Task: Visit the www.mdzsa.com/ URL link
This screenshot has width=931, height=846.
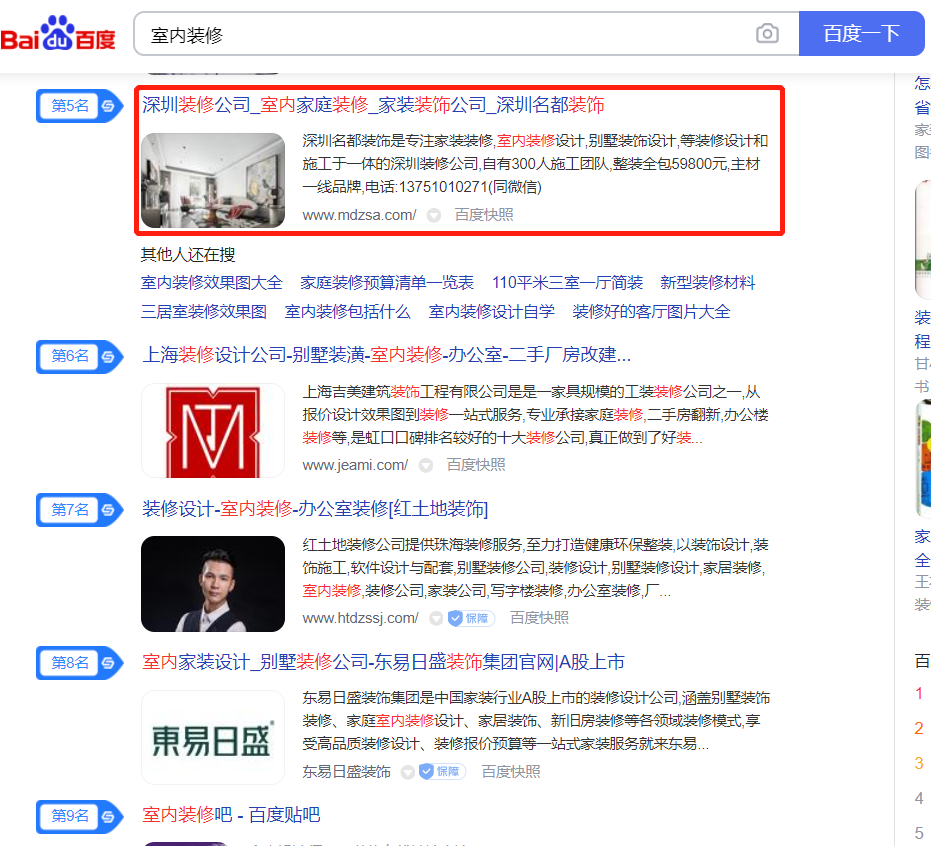Action: pos(359,215)
